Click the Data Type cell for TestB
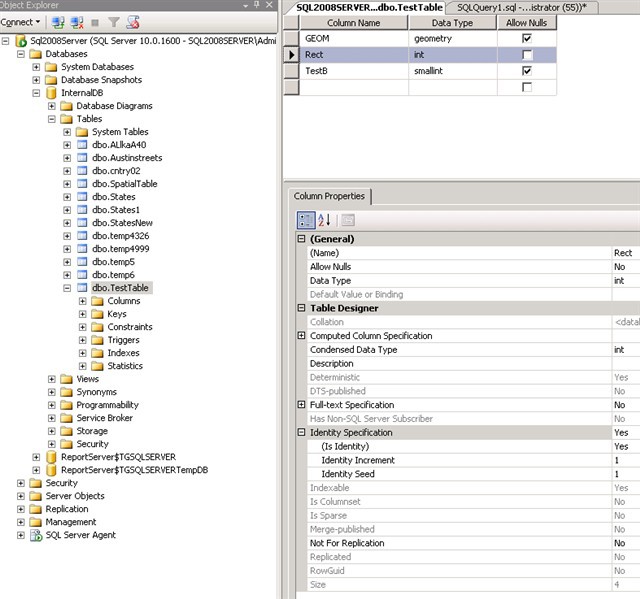 tap(451, 72)
